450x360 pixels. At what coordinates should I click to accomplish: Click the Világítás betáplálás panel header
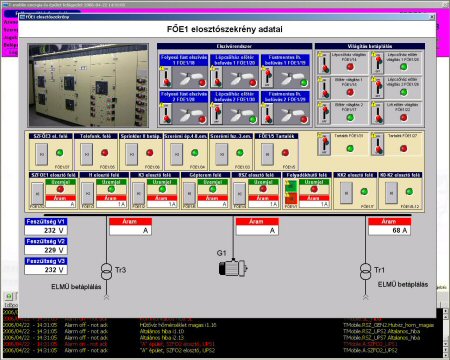(x=370, y=46)
